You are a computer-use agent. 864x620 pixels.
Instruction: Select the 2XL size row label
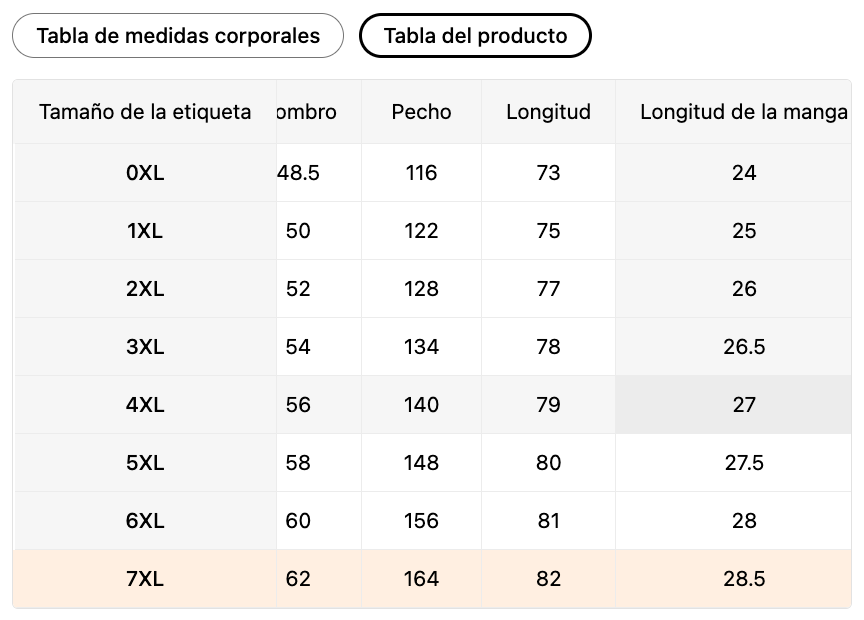click(x=145, y=289)
